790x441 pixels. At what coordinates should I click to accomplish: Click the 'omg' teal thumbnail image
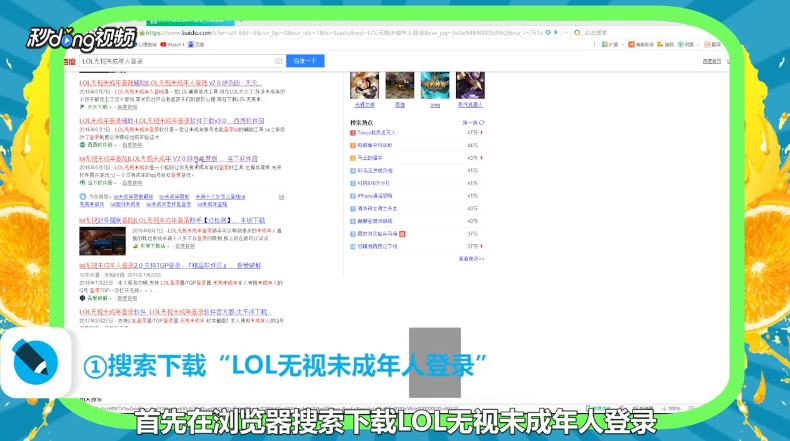(435, 85)
